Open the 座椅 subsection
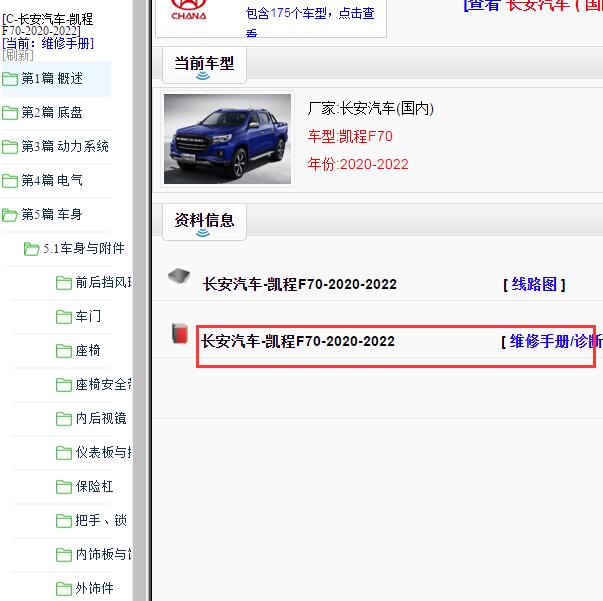603x601 pixels. pyautogui.click(x=88, y=350)
